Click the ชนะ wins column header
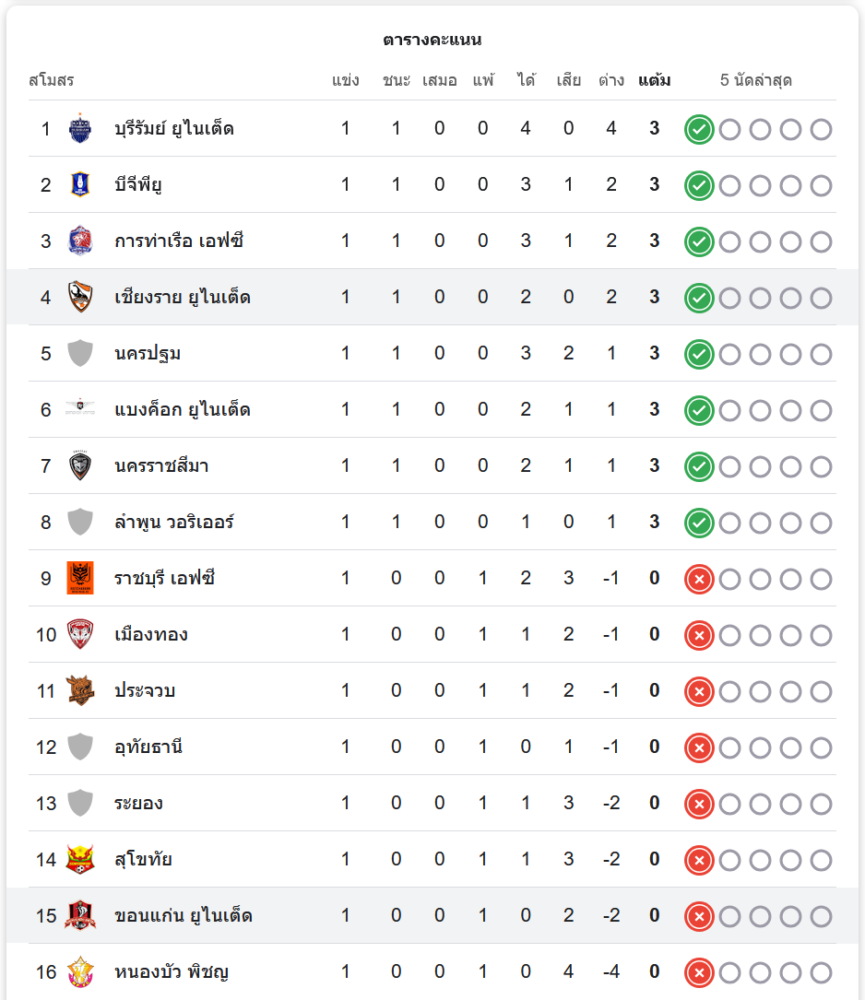The image size is (865, 1000). pos(396,80)
